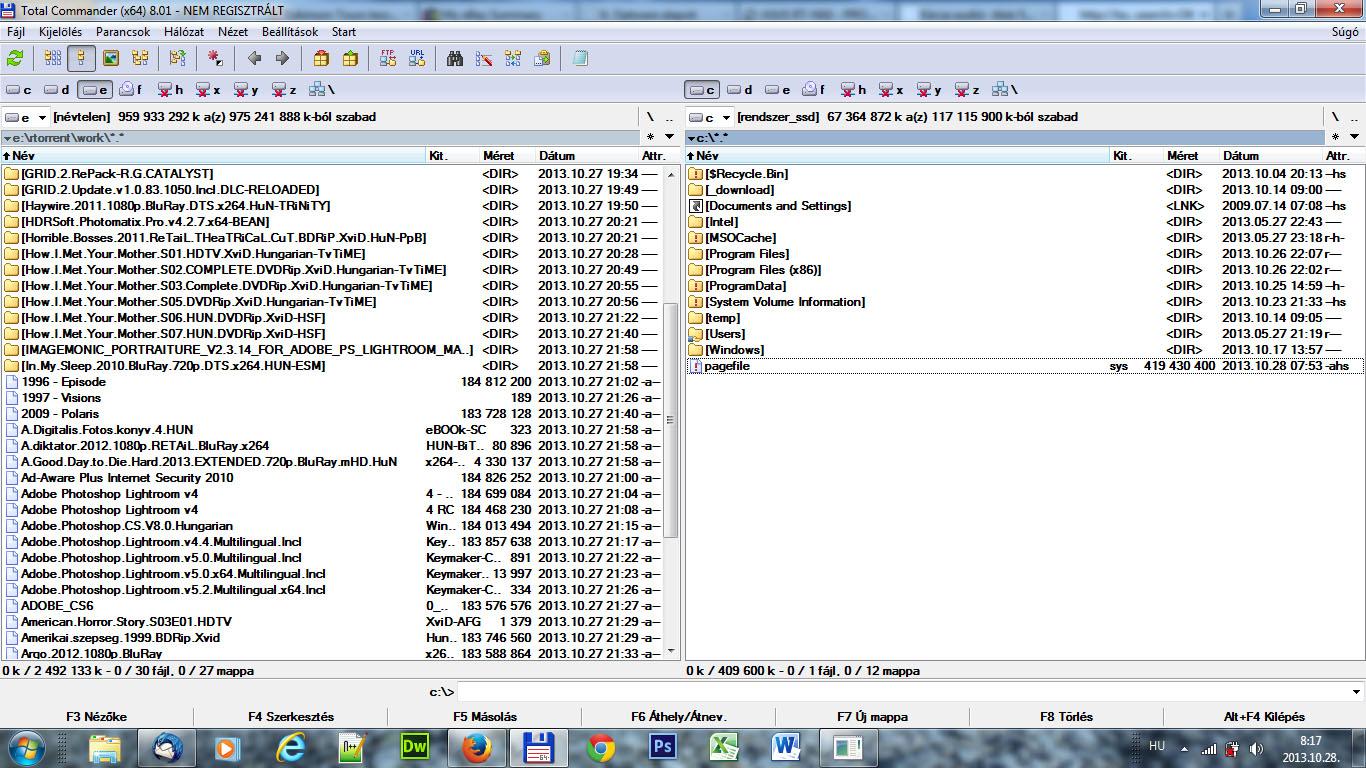
Task: Enable Thumbnail view via the picture icon
Action: [x=111, y=59]
